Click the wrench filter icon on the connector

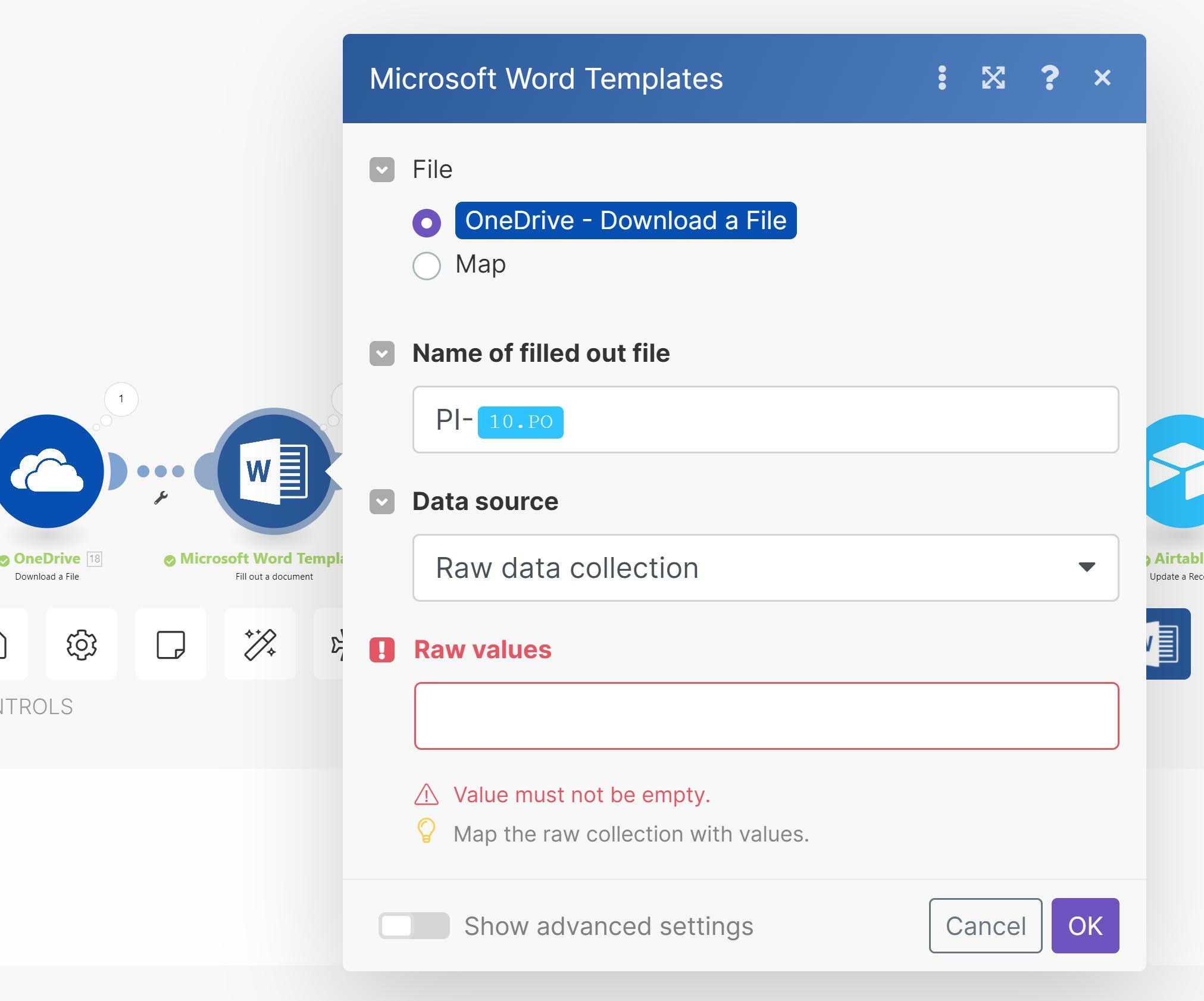[161, 498]
